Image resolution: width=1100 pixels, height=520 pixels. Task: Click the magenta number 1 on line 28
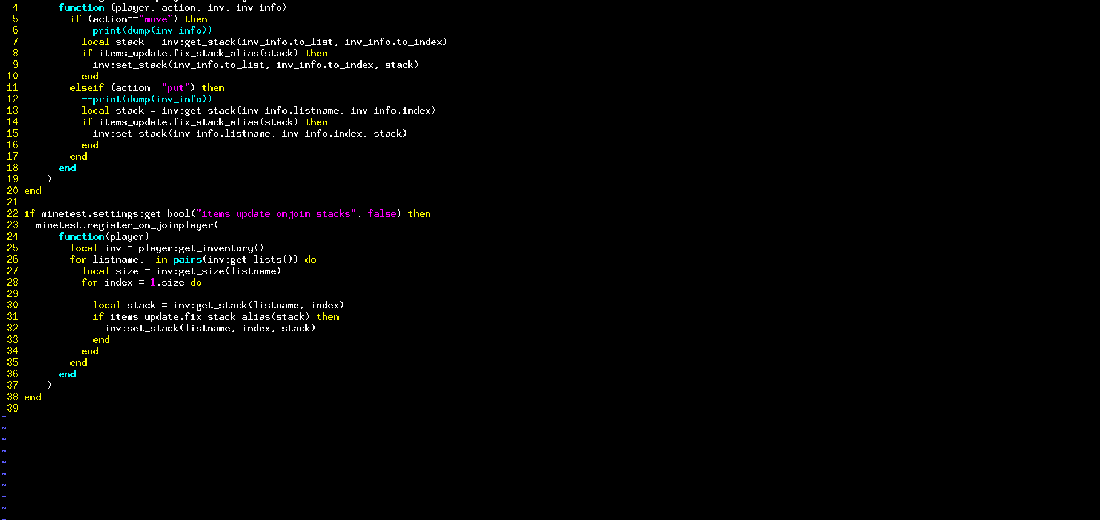(x=153, y=283)
